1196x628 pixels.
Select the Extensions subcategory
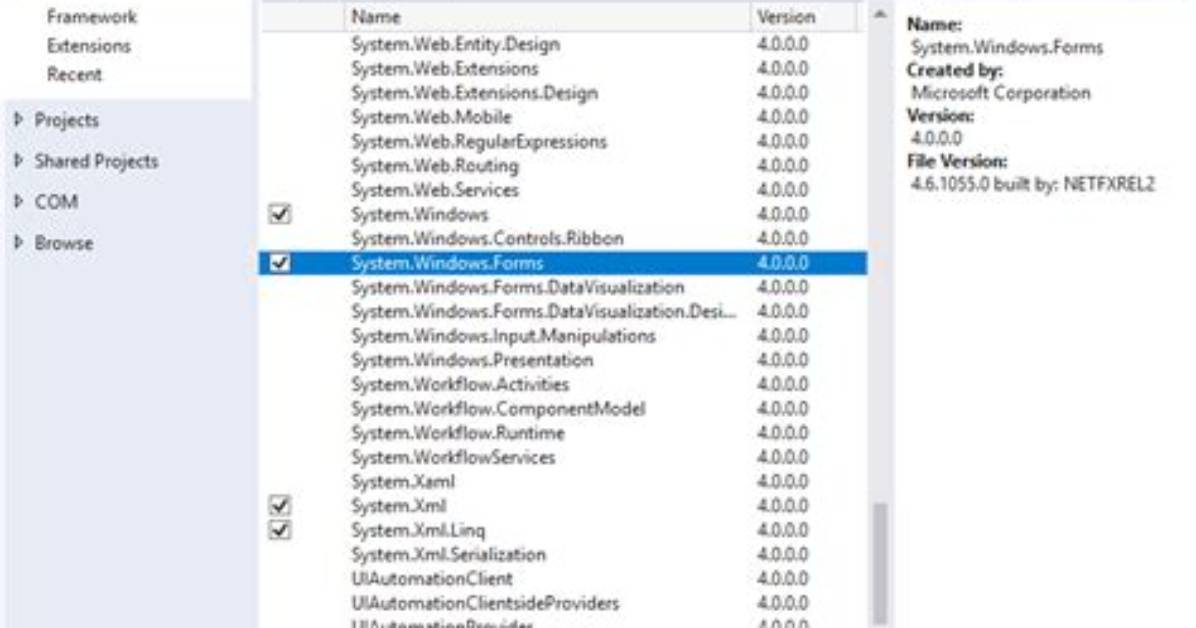[88, 46]
